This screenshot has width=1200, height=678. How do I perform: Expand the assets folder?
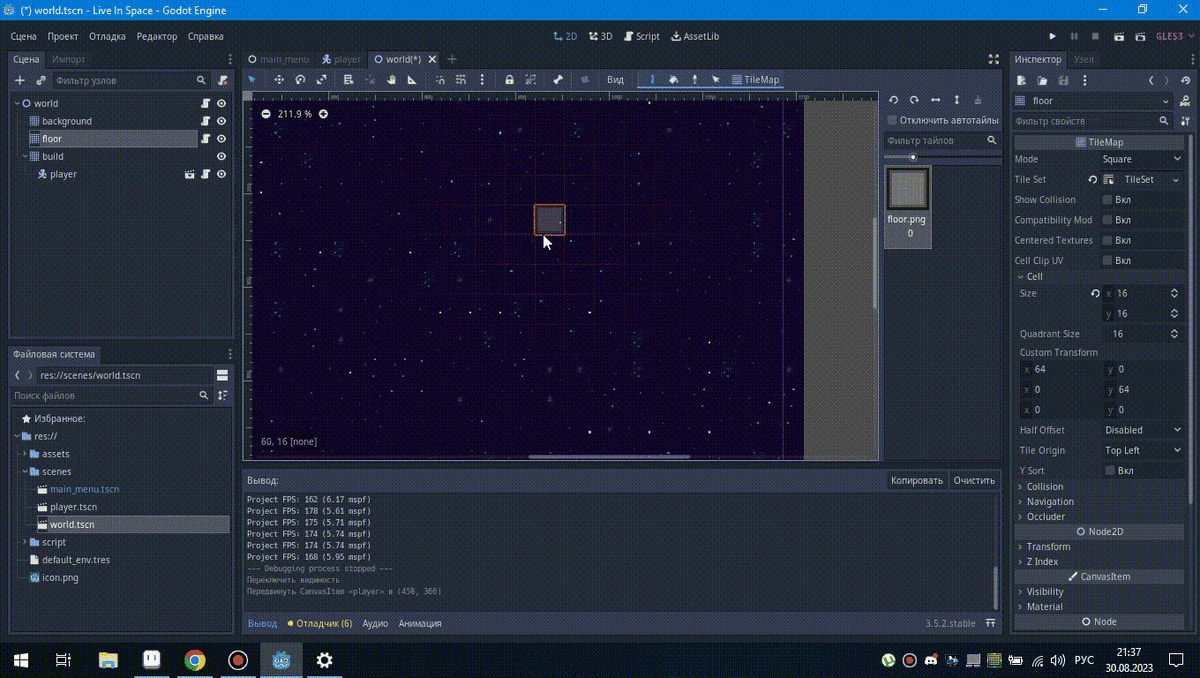click(x=24, y=454)
